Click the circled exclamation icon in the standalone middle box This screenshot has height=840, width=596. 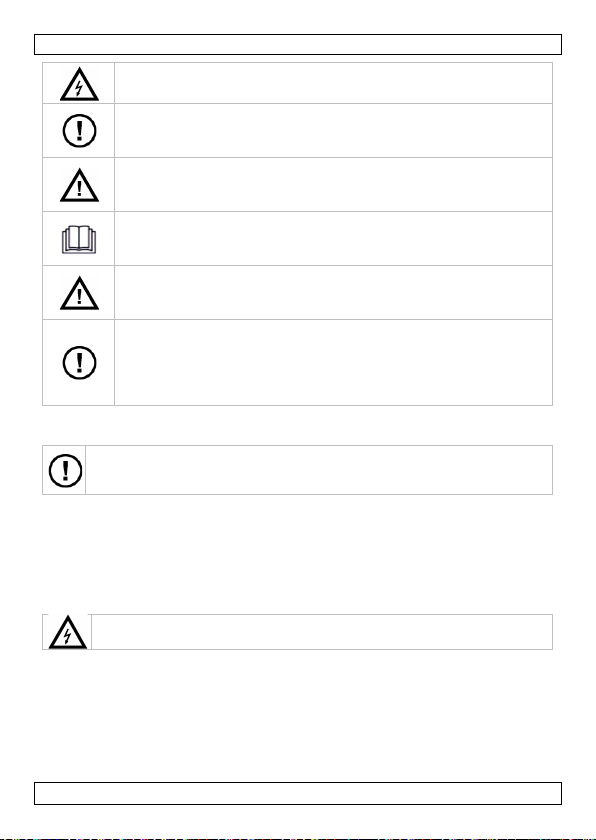point(65,470)
